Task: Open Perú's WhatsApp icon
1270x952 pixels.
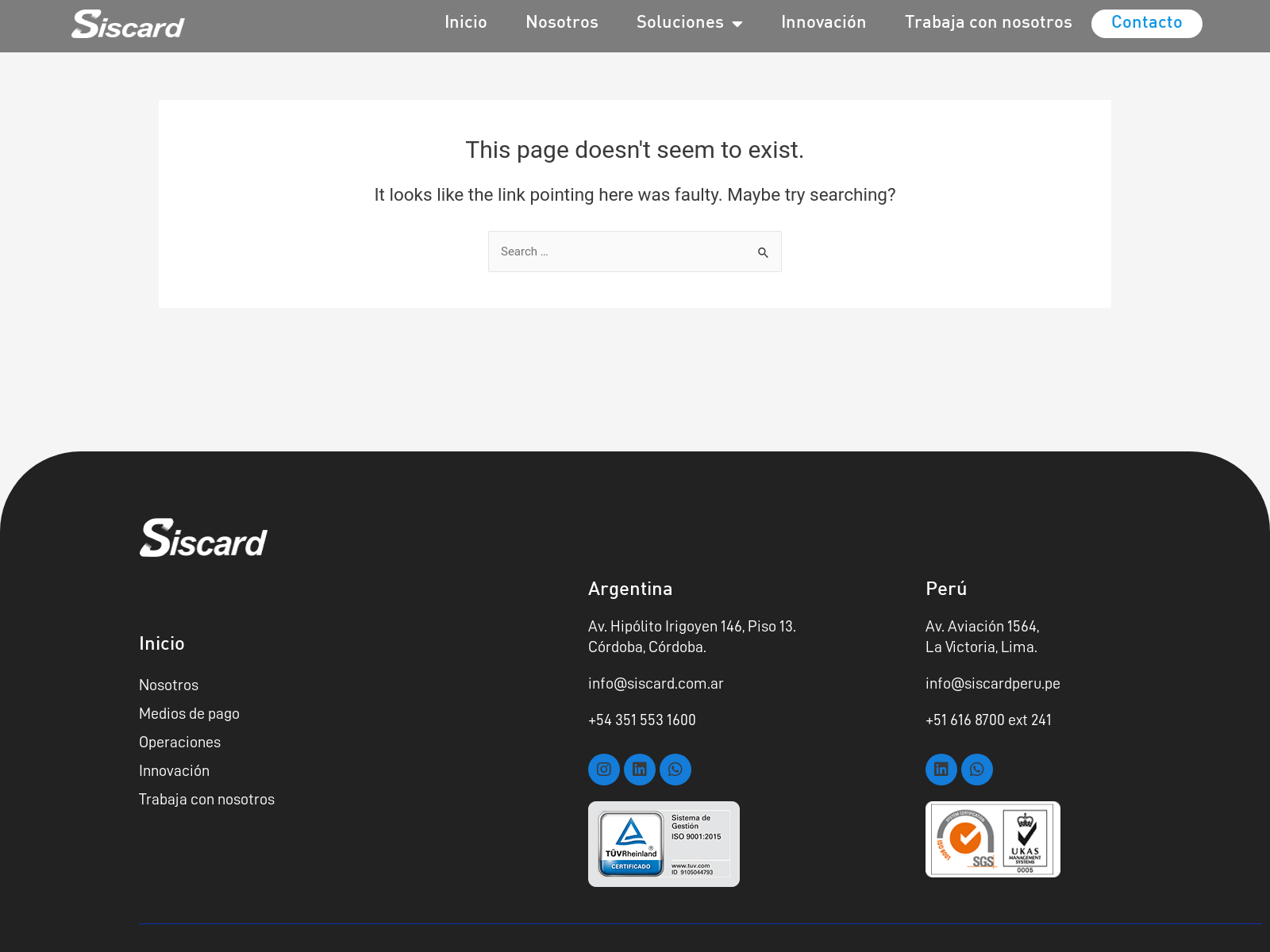Action: click(977, 770)
